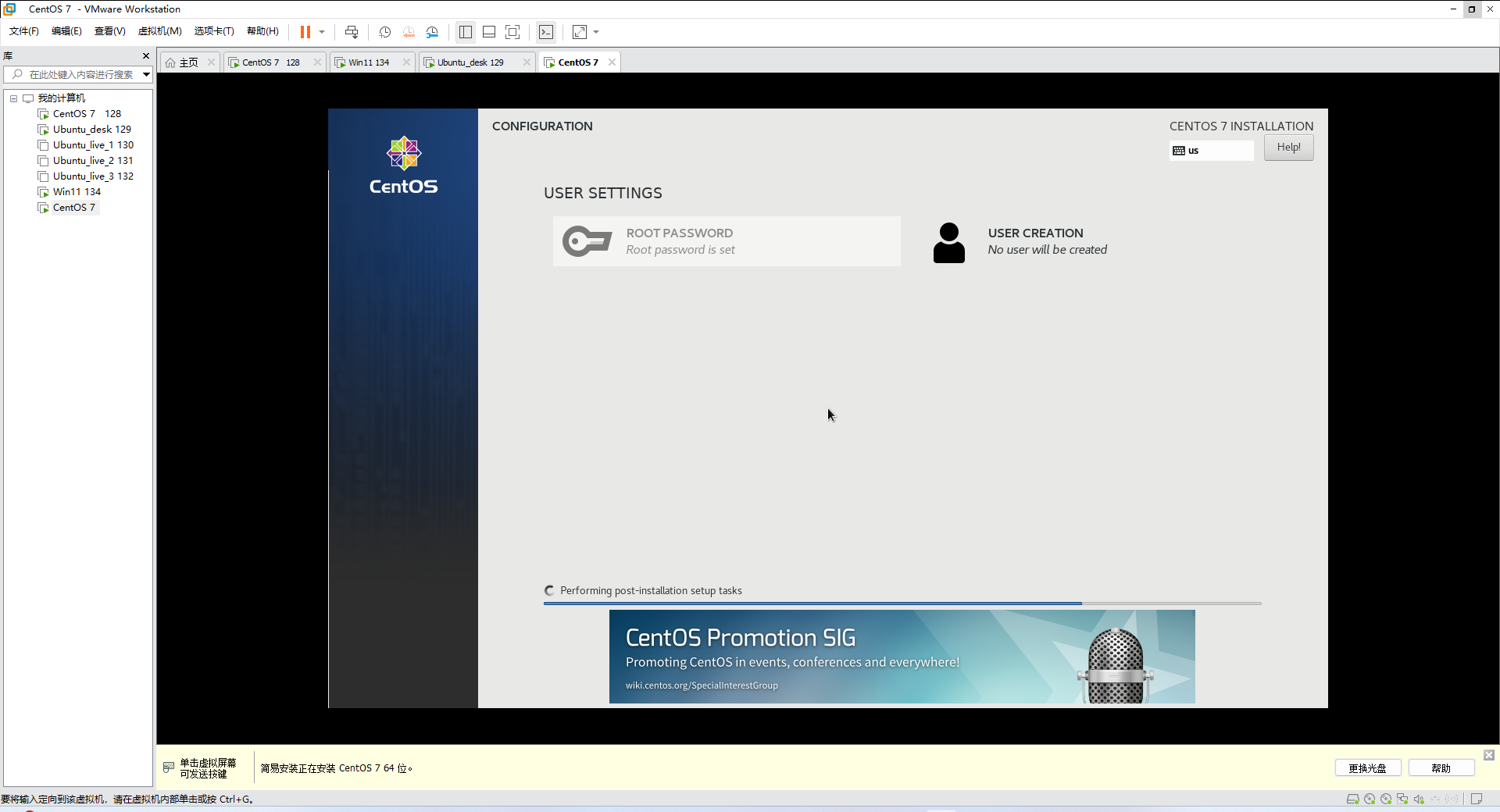Collapse the 我的计算机 tree node

coord(12,98)
